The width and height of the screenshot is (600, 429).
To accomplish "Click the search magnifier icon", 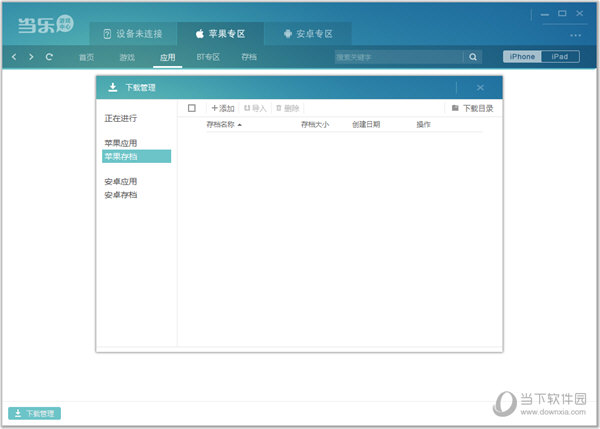I will click(x=474, y=57).
